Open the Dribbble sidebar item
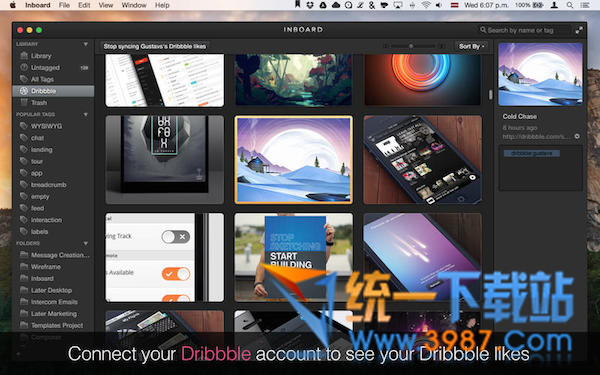The width and height of the screenshot is (600, 375). pyautogui.click(x=53, y=91)
